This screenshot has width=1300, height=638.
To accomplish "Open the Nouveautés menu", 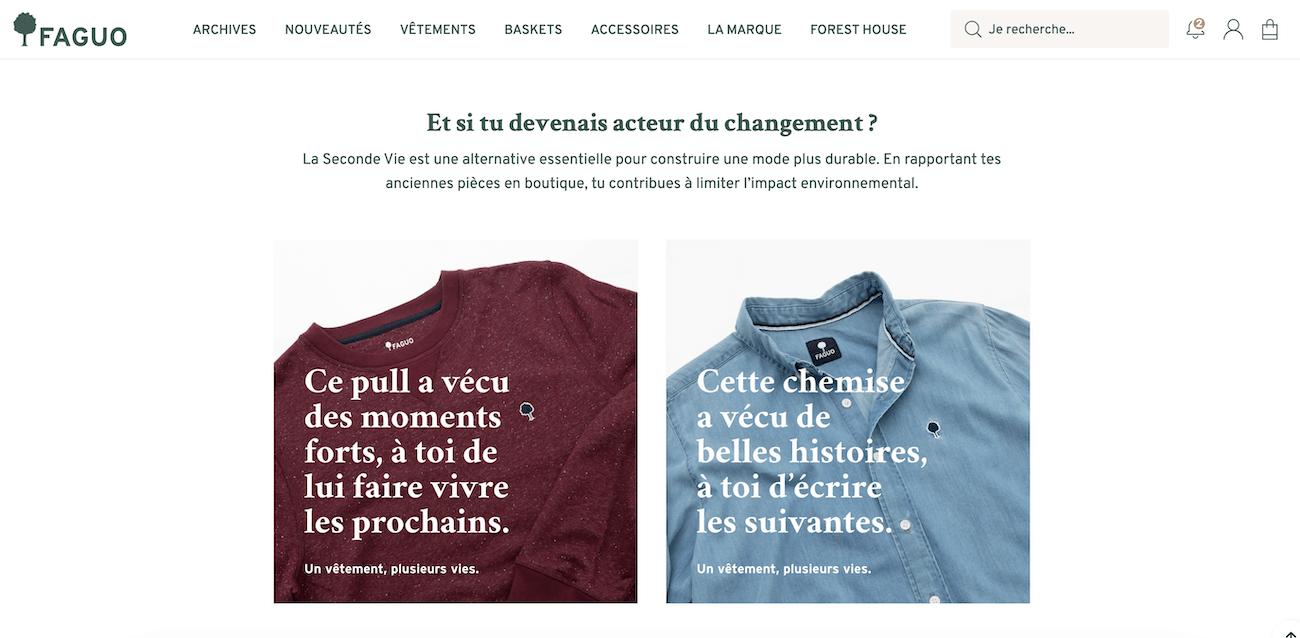I will pos(328,30).
